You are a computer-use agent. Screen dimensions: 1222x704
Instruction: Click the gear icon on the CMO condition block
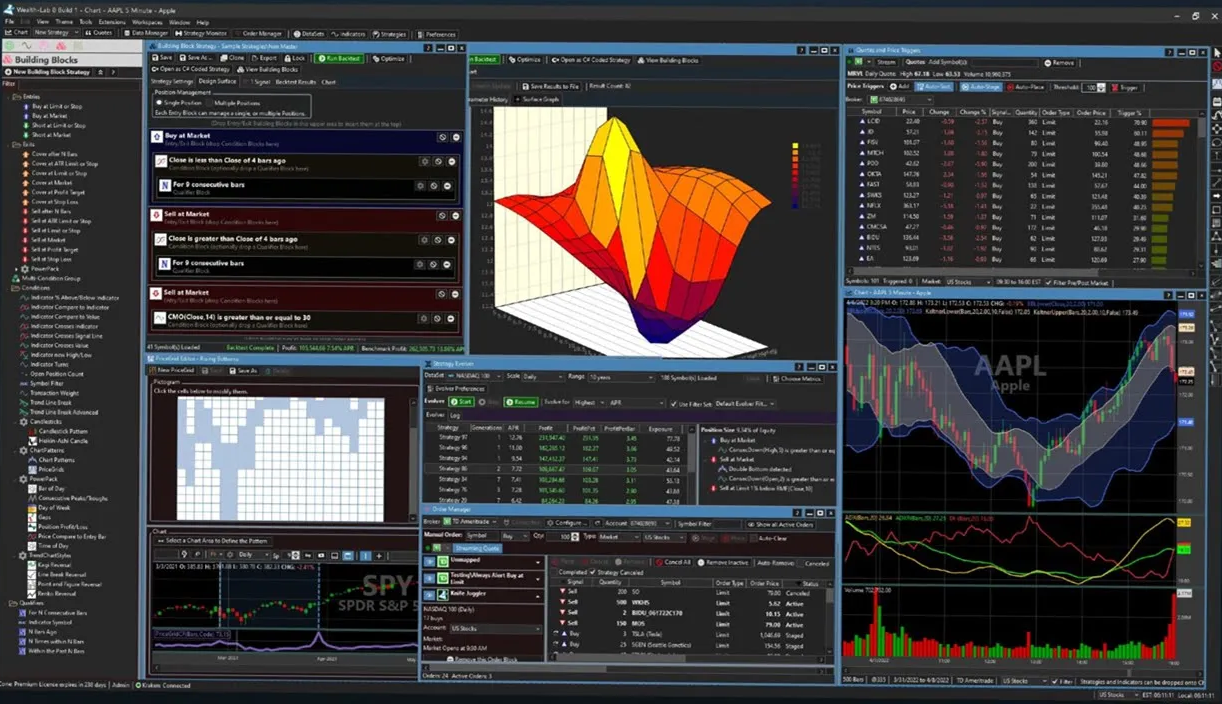424,318
